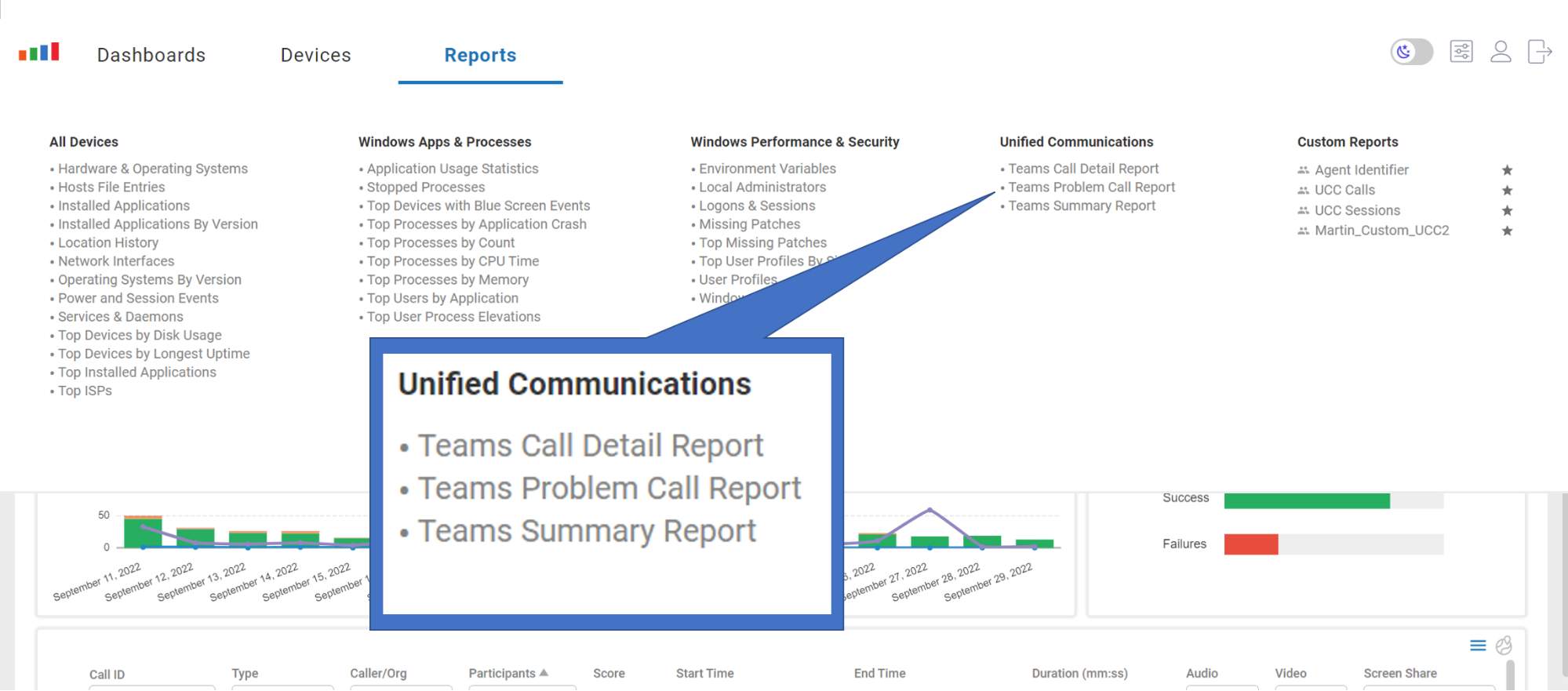Open Local Administrators report
1568x691 pixels.
(x=762, y=187)
